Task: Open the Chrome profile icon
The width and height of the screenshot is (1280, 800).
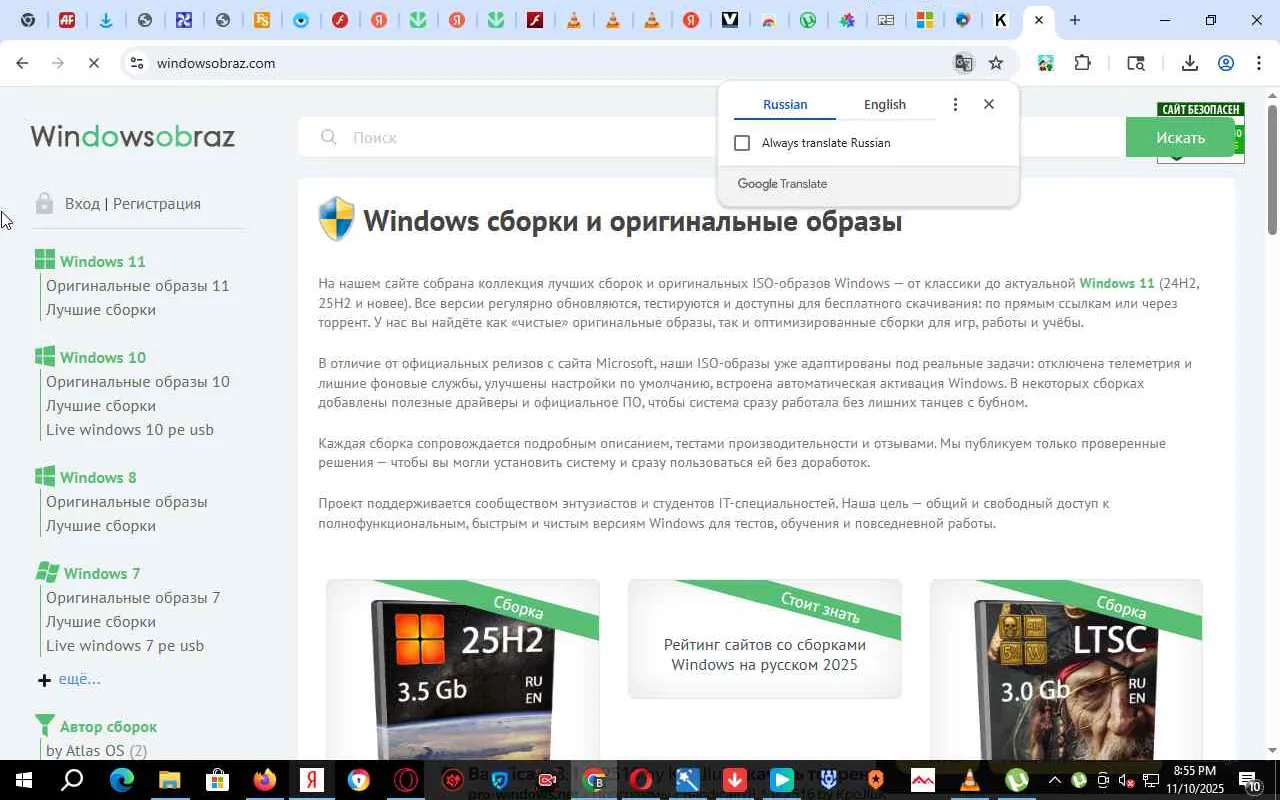Action: pyautogui.click(x=1225, y=63)
